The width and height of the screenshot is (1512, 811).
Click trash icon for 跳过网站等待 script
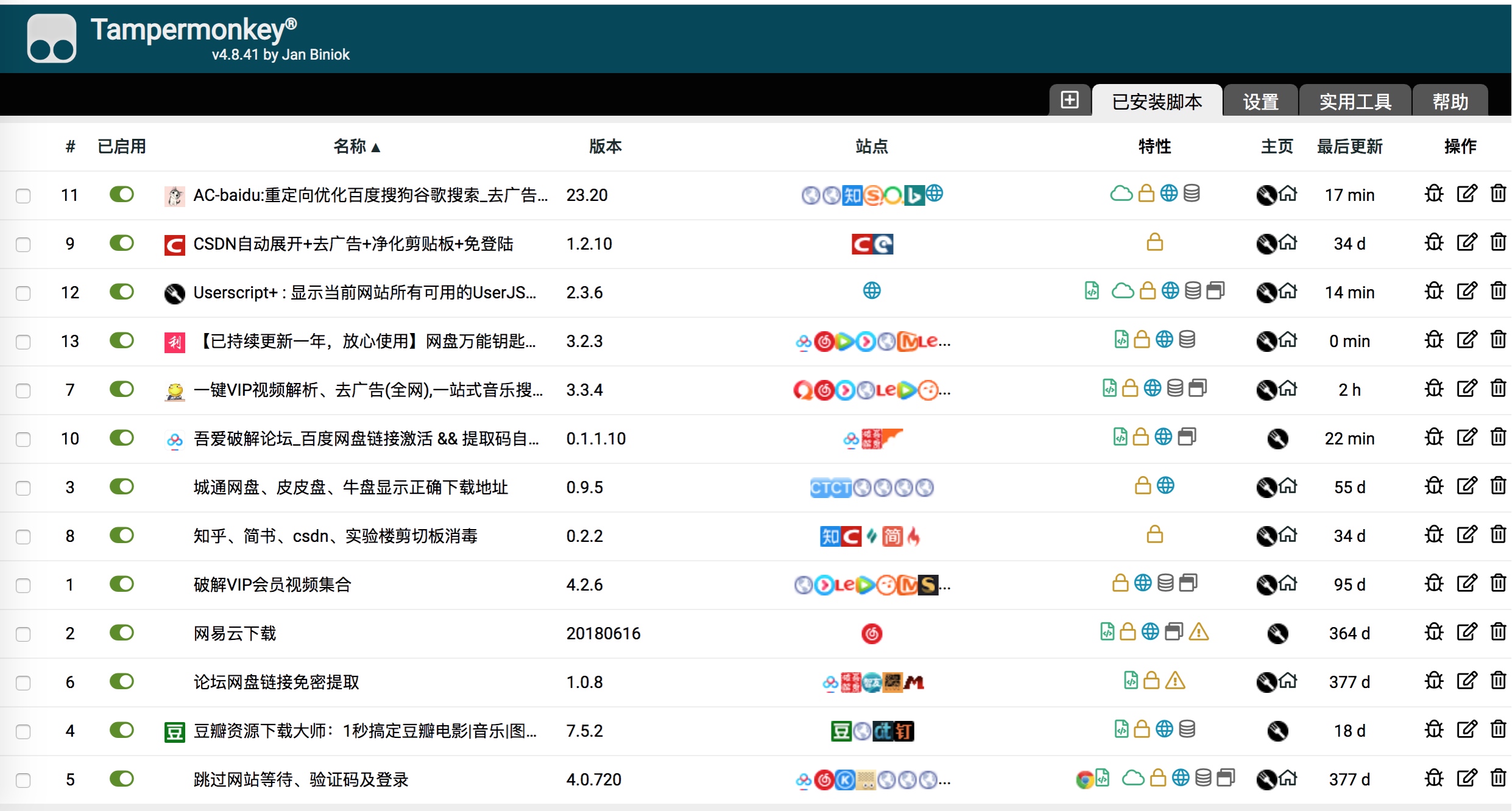(1498, 778)
